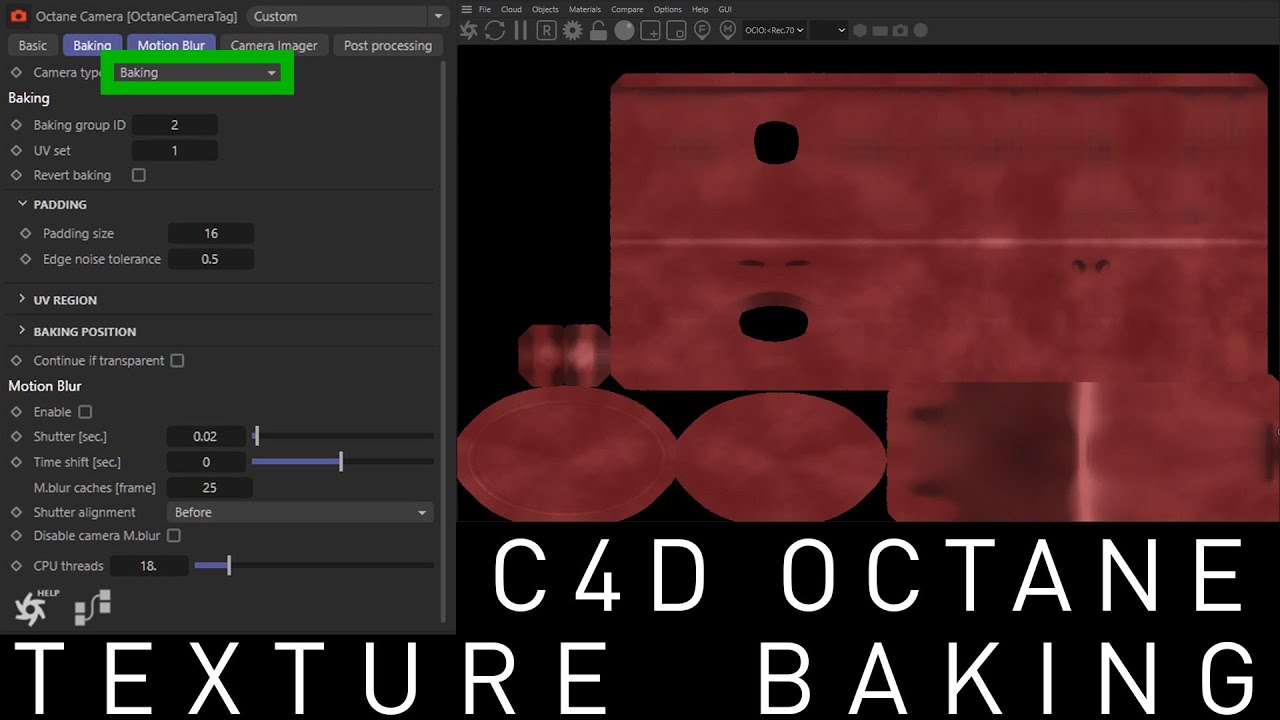
Task: Click the camera snapshot icon in Live Viewer toolbar
Action: coord(900,30)
